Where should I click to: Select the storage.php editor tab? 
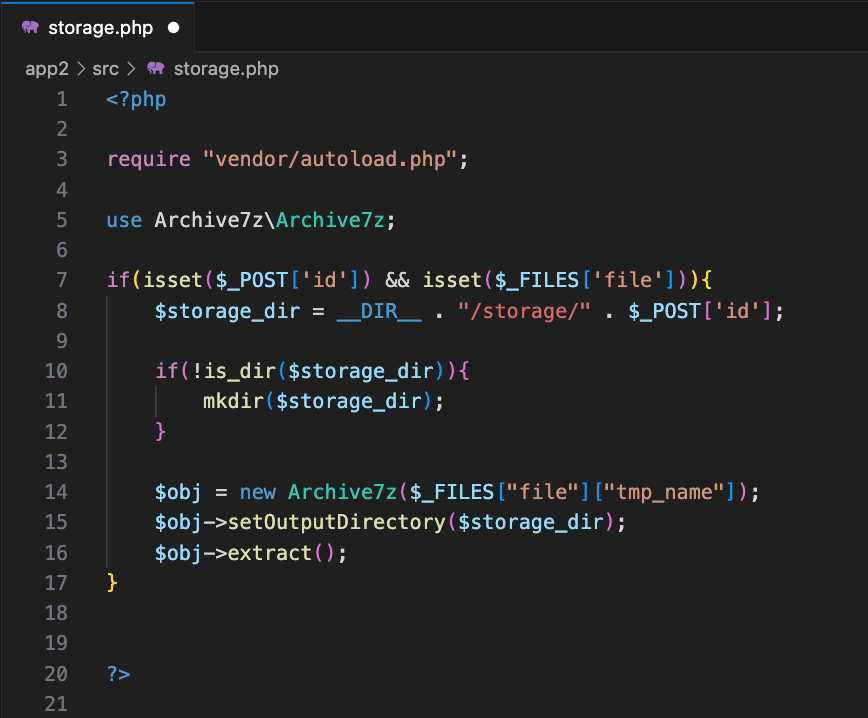100,27
